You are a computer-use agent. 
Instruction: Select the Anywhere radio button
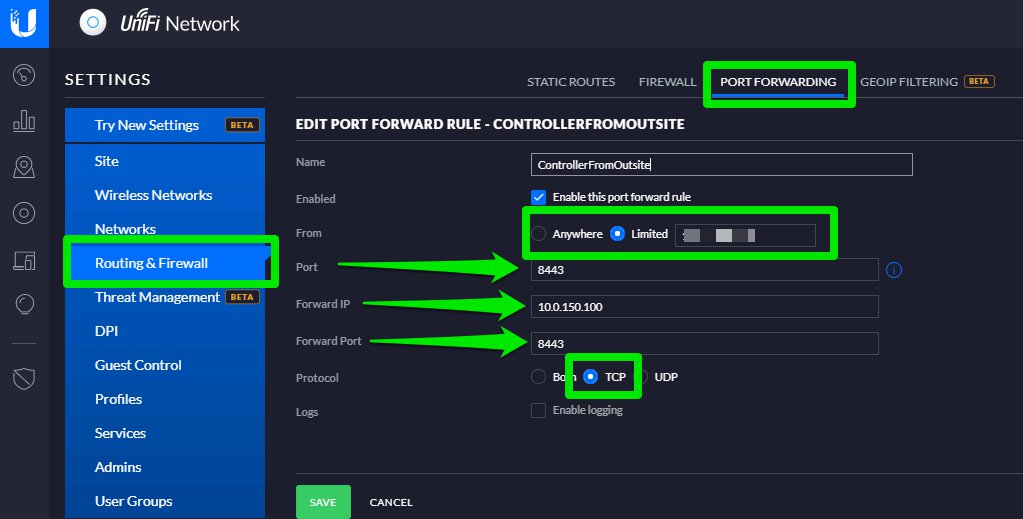point(540,234)
